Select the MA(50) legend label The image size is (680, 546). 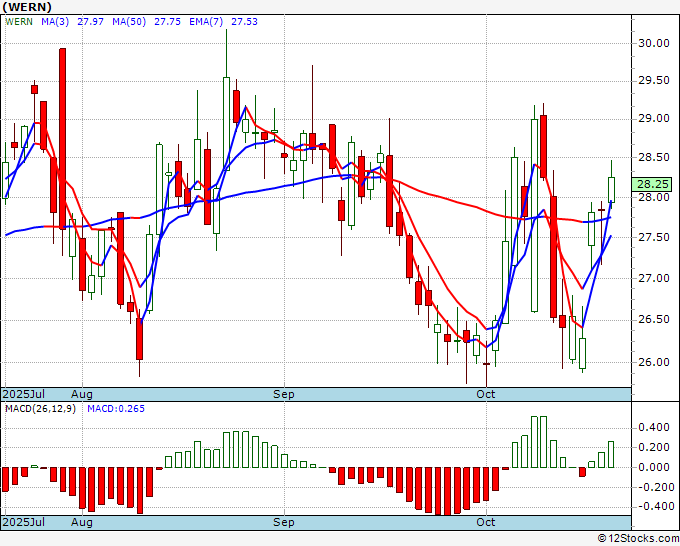tap(129, 22)
